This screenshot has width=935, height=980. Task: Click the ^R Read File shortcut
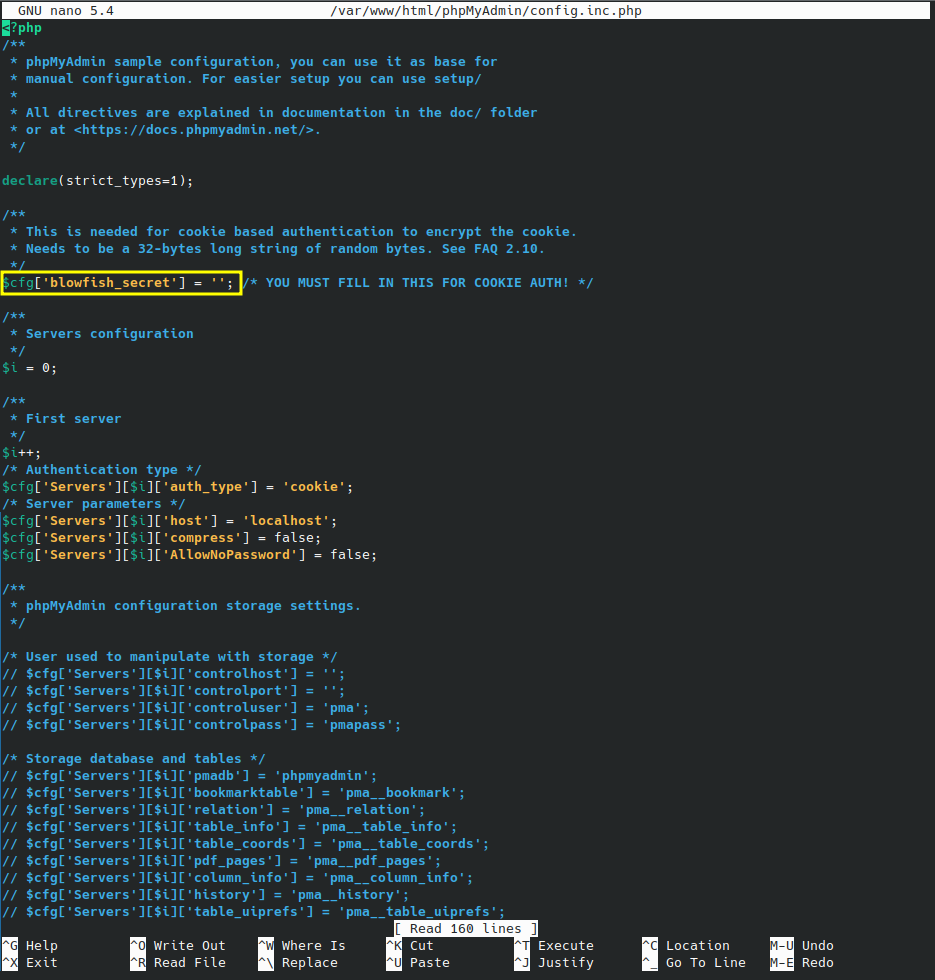[178, 962]
